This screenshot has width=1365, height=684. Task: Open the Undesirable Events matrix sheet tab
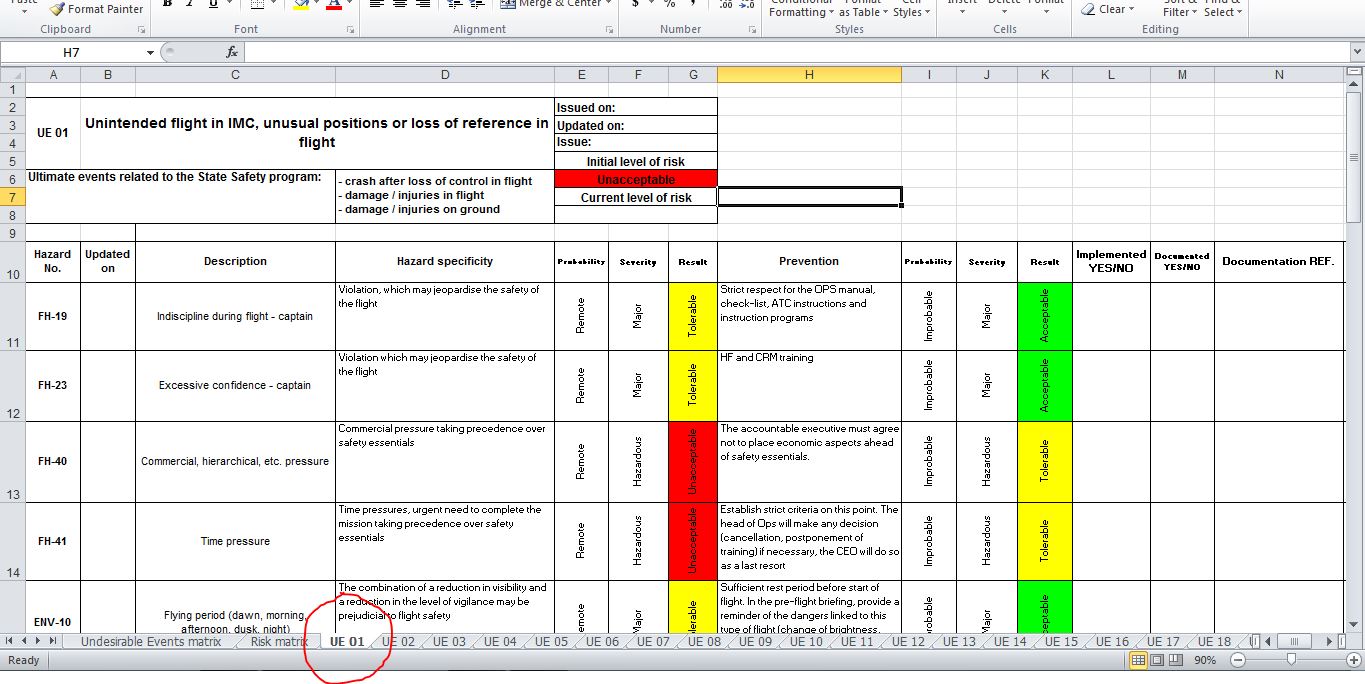(x=151, y=642)
